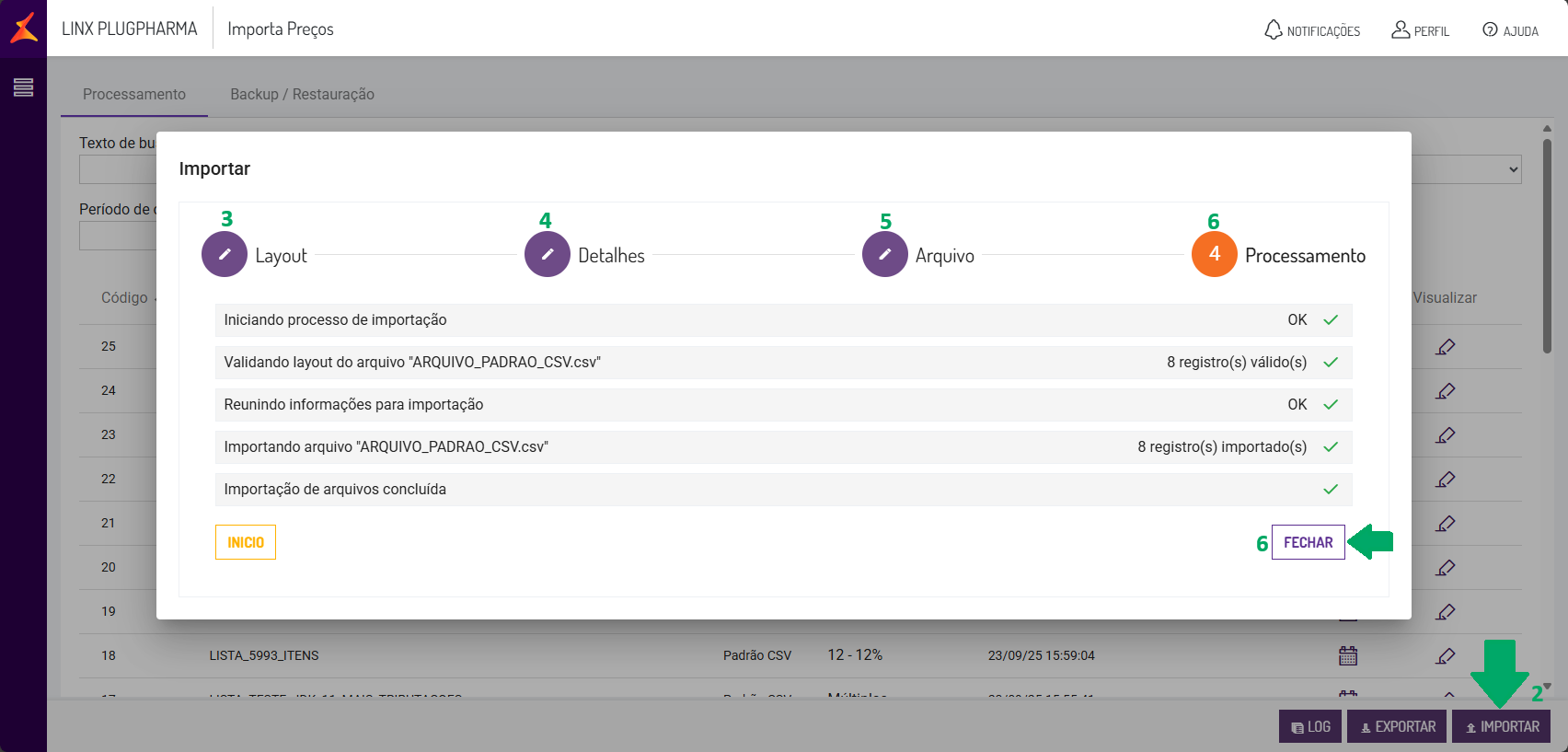Viewport: 1568px width, 752px height.
Task: Click date 23/09/25 15:59:04 cell
Action: click(1042, 655)
